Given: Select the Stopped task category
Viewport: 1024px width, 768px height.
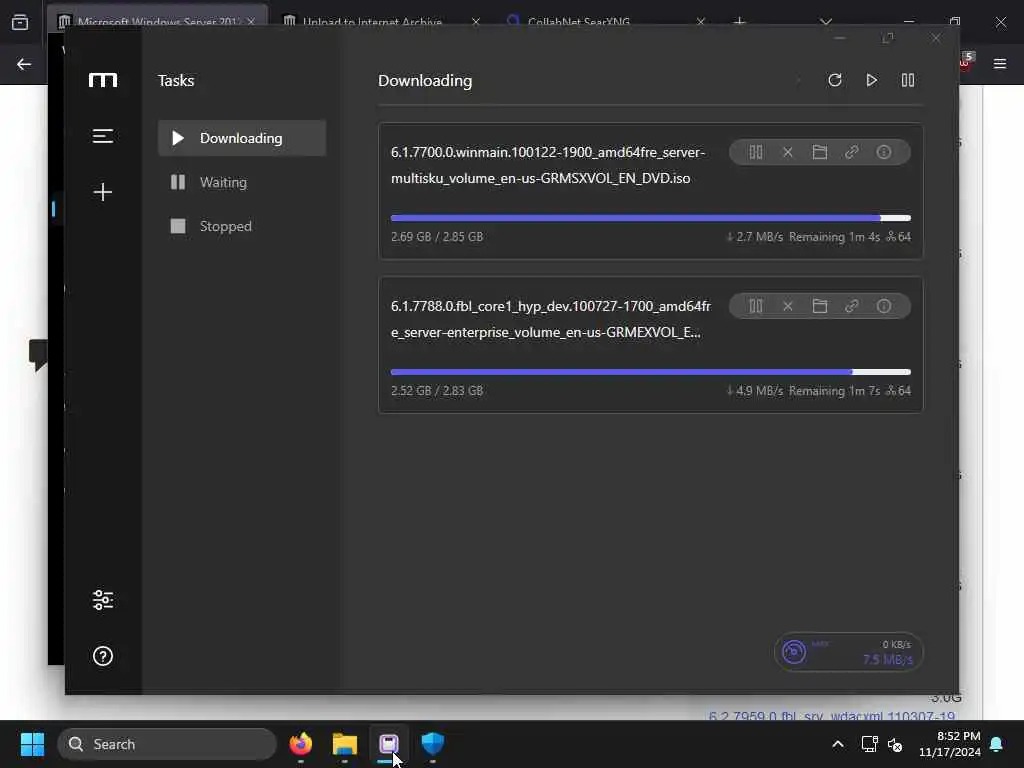Looking at the screenshot, I should (242, 226).
